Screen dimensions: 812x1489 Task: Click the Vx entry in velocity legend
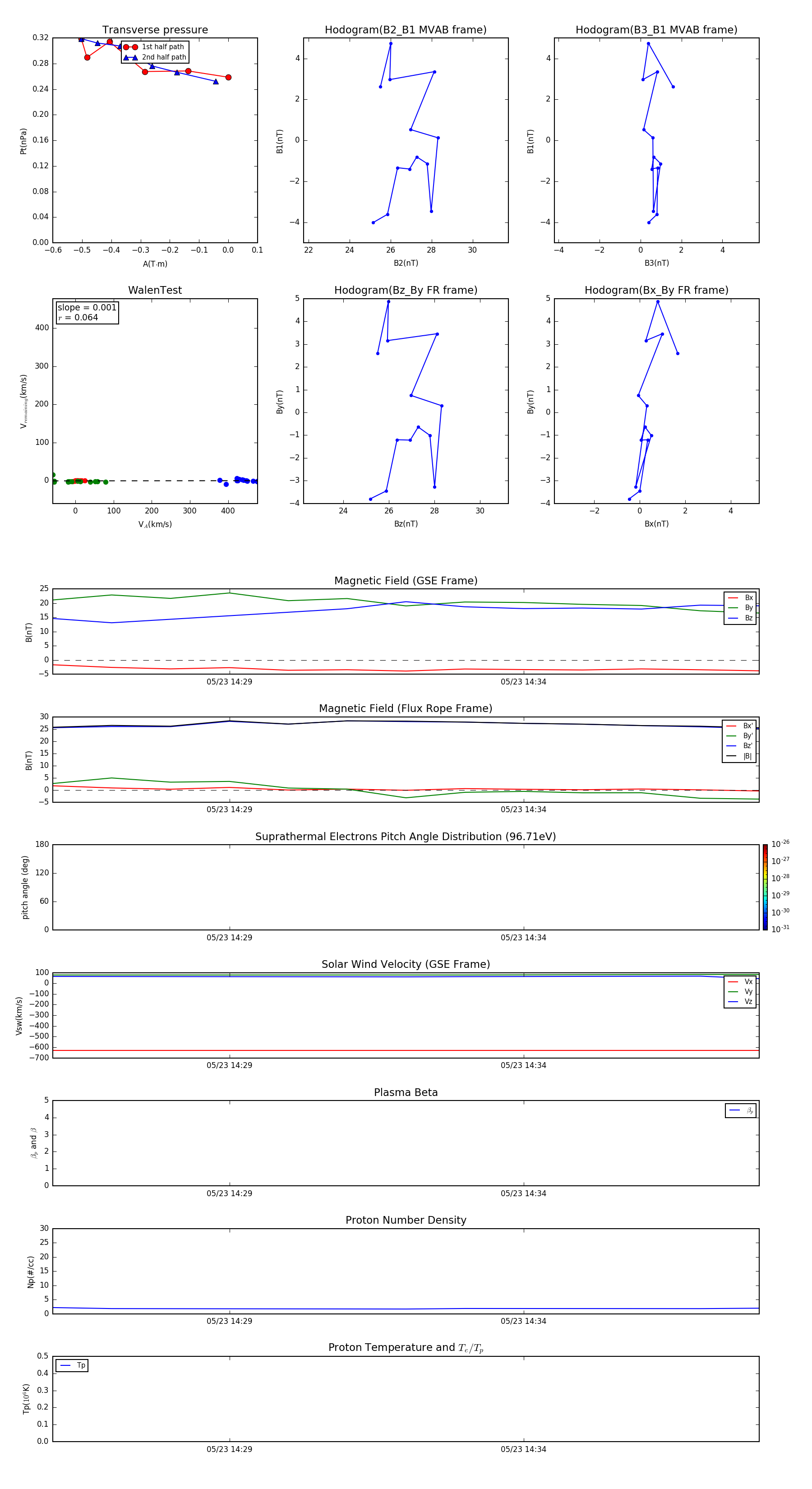740,982
